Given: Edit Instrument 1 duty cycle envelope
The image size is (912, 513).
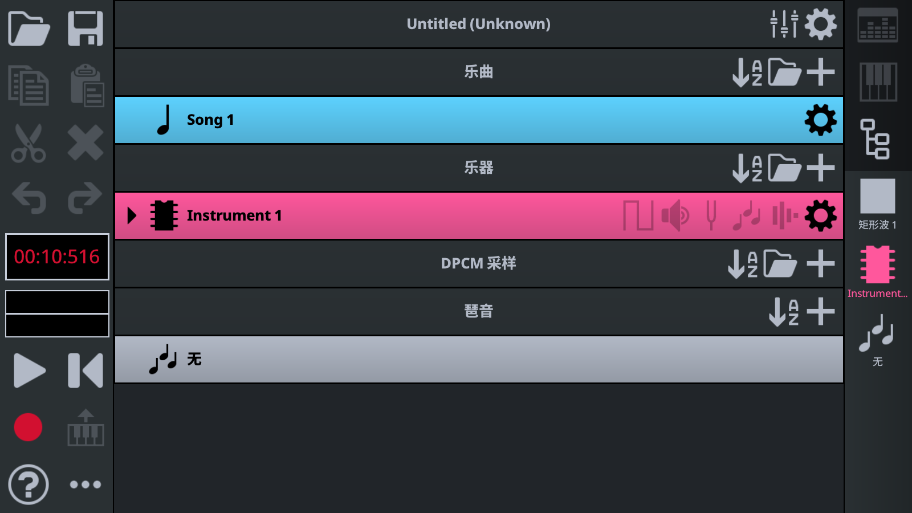Looking at the screenshot, I should coord(638,216).
